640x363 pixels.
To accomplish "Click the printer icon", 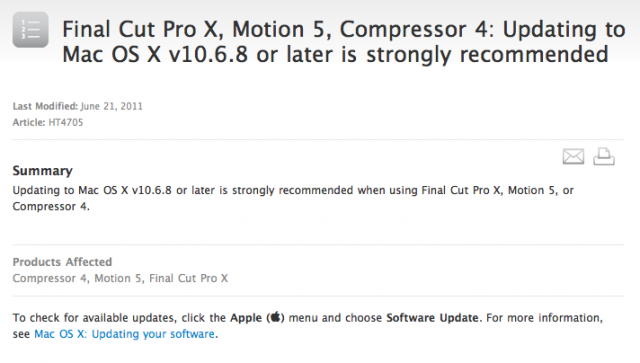I will pos(604,156).
